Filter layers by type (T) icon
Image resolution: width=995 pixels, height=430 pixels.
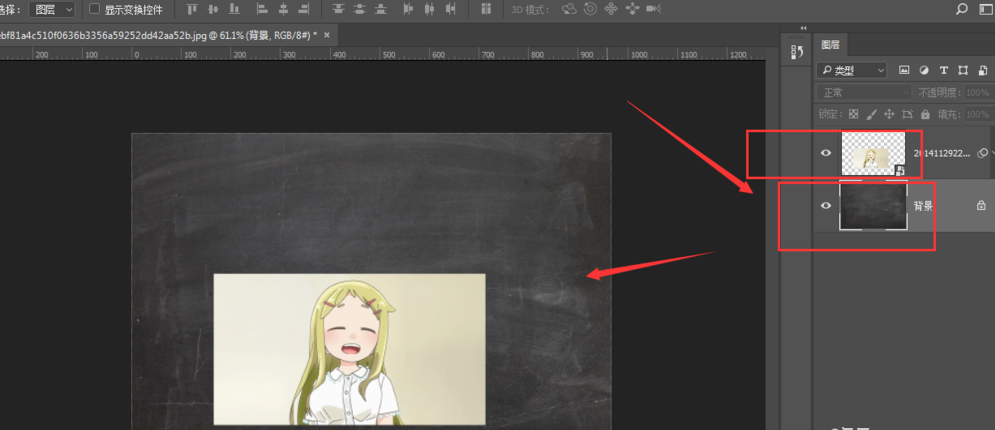point(943,70)
